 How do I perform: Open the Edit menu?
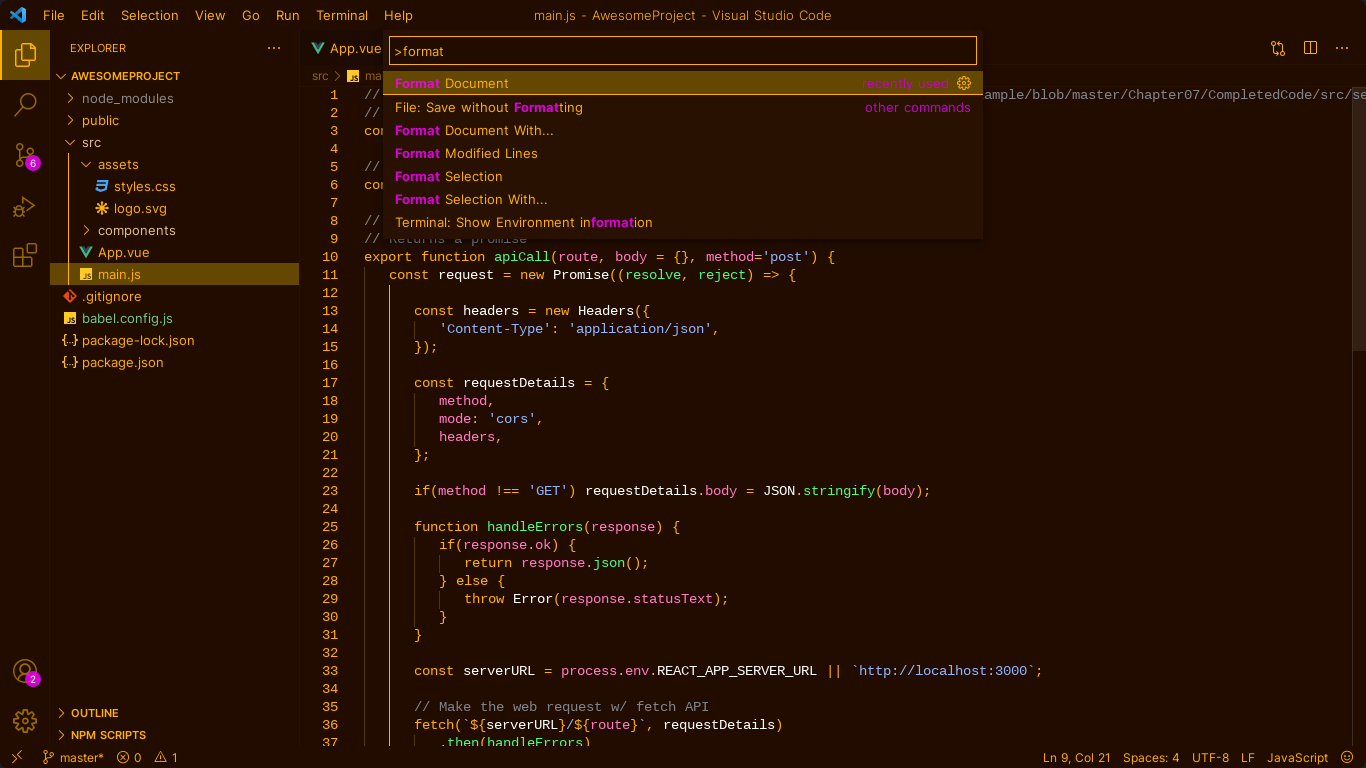point(93,15)
